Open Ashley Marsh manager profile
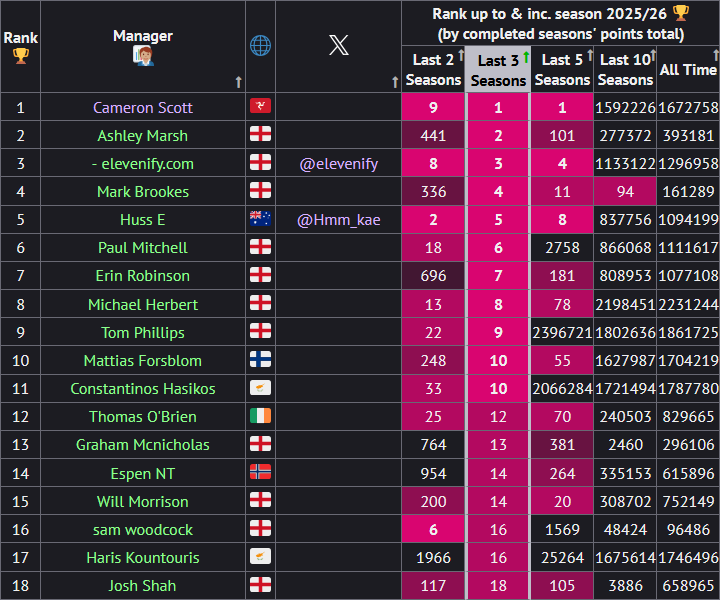 pos(143,136)
